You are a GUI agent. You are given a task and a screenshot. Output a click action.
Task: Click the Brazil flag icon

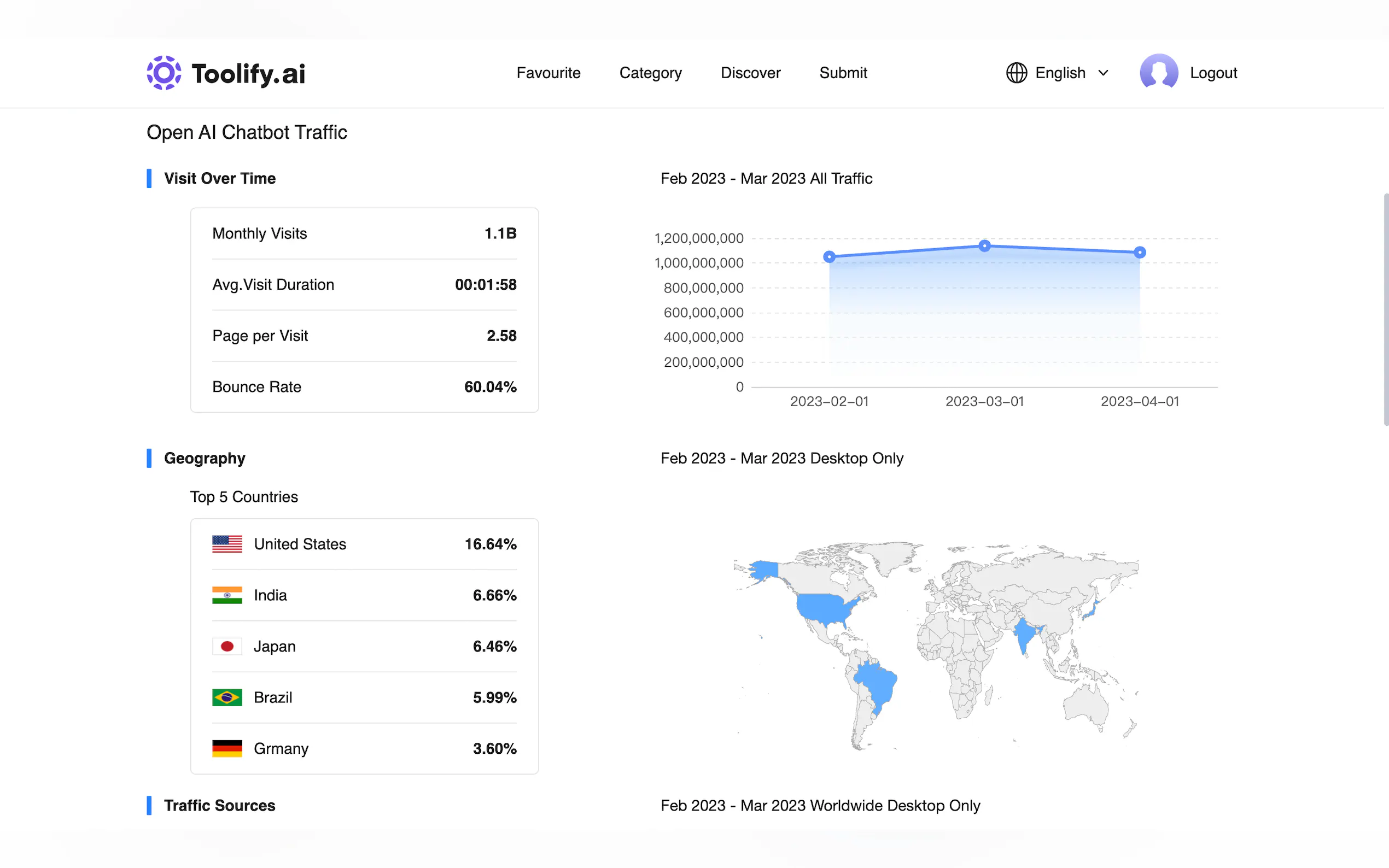[227, 697]
